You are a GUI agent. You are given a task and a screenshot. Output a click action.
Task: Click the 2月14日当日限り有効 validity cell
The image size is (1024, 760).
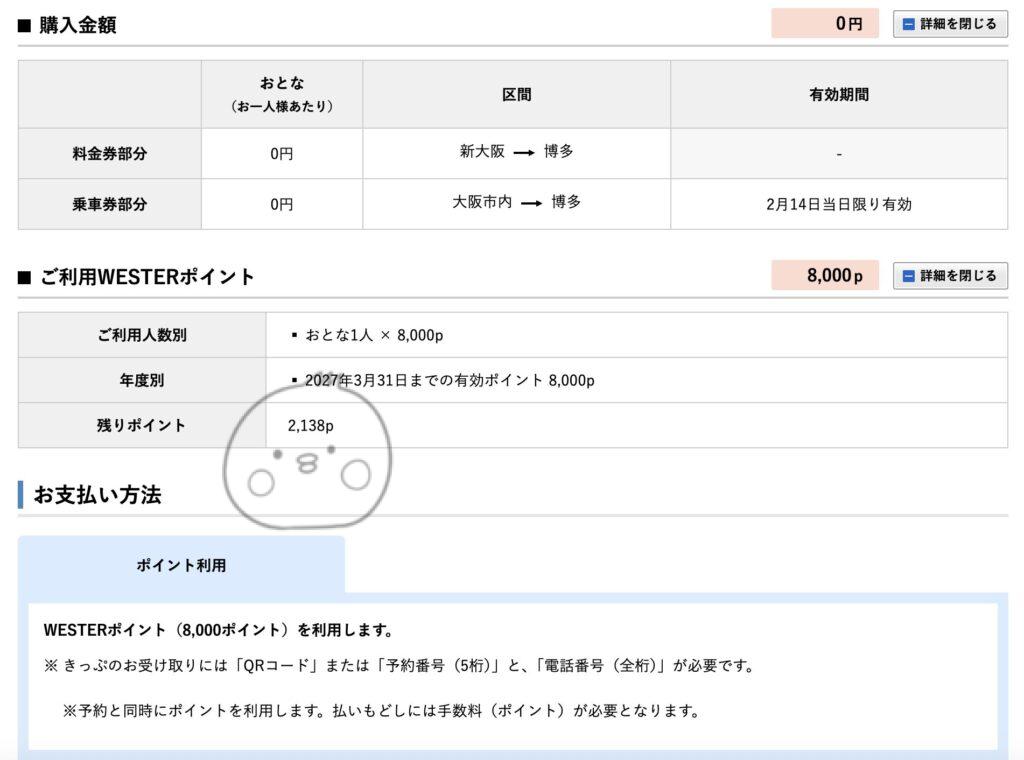(x=838, y=204)
